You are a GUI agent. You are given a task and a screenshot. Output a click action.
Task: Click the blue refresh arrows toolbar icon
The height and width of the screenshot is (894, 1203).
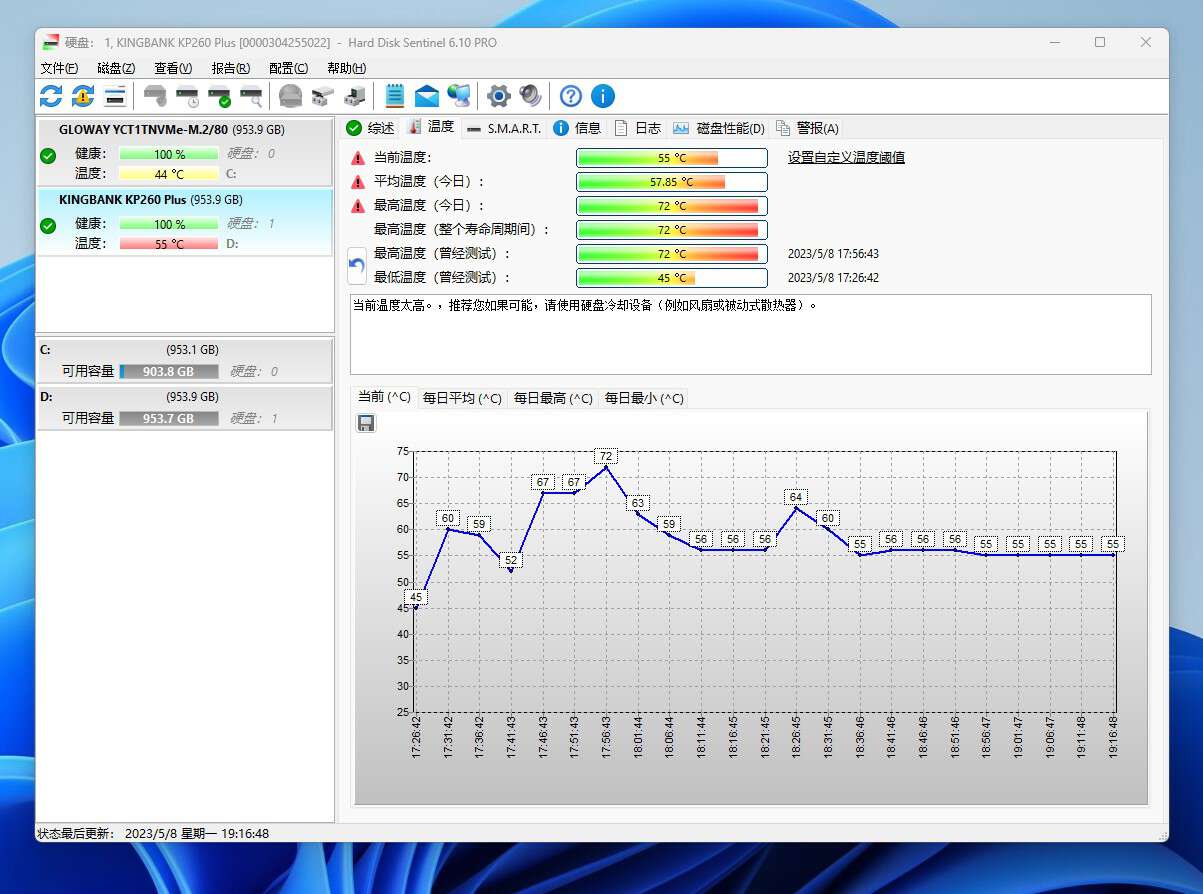(x=51, y=96)
